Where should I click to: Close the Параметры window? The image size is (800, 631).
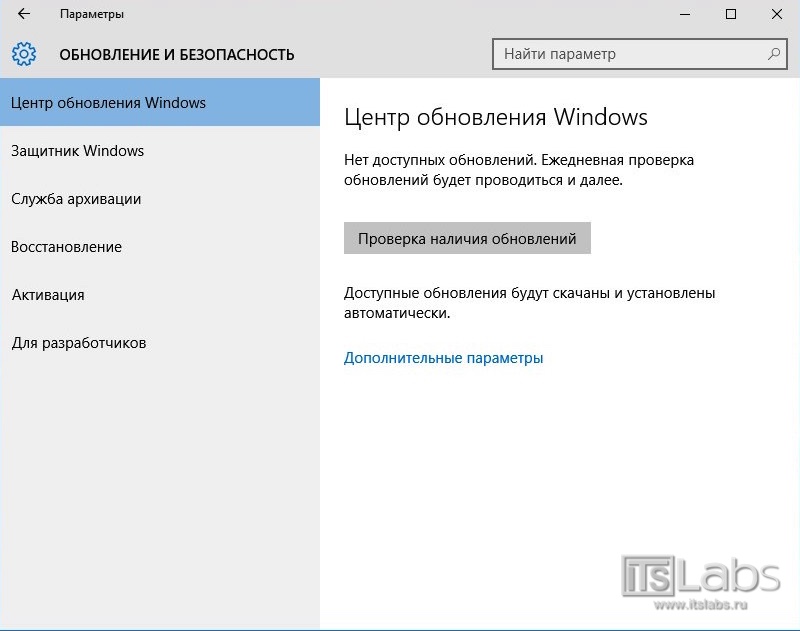[777, 14]
